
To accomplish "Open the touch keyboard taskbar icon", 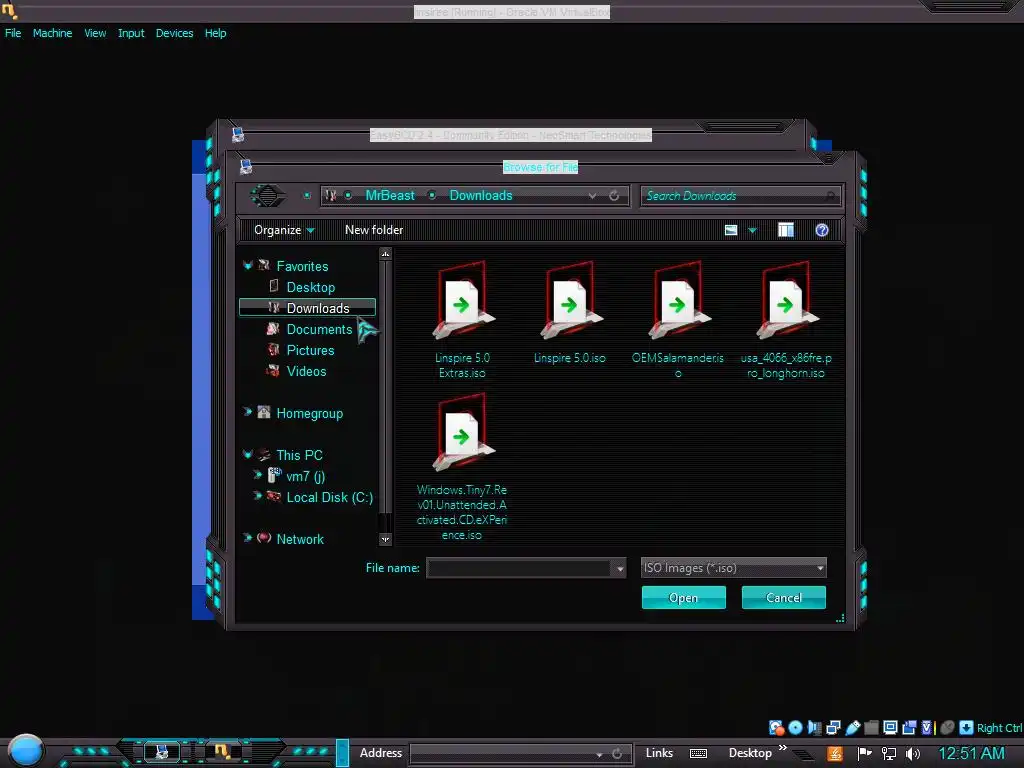I will click(x=698, y=754).
